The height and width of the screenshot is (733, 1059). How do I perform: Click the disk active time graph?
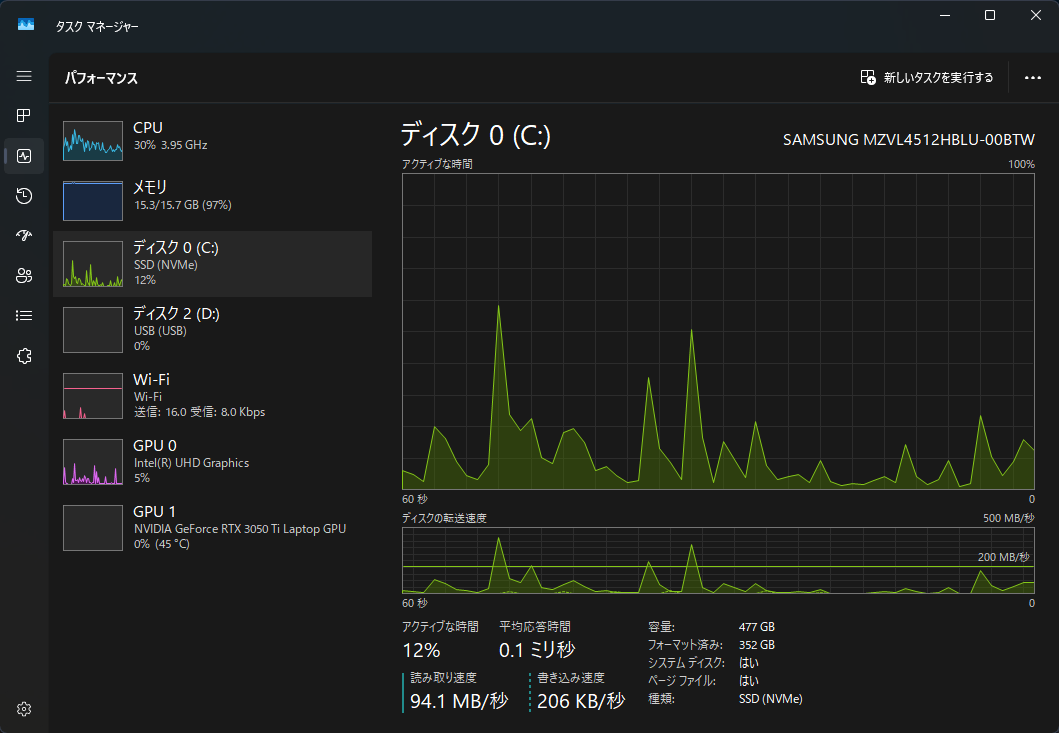click(718, 331)
